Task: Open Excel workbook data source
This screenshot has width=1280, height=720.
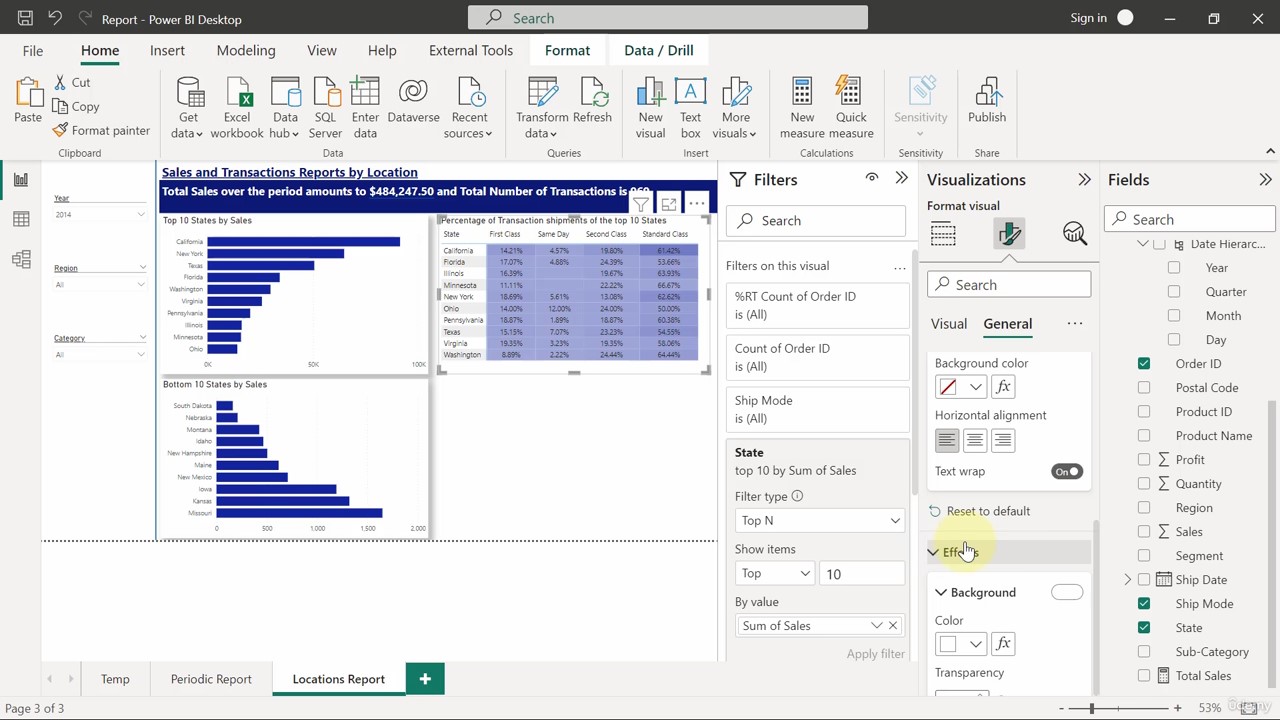Action: click(237, 108)
